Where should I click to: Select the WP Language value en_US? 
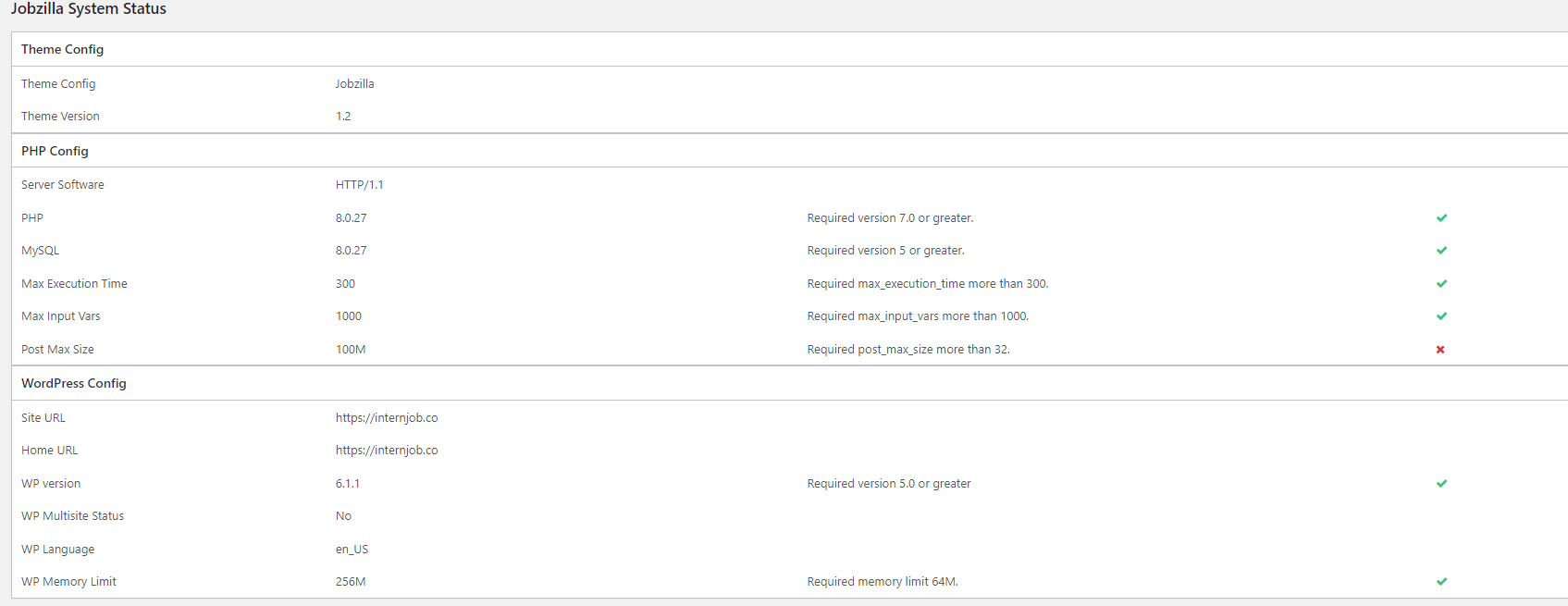pyautogui.click(x=352, y=550)
